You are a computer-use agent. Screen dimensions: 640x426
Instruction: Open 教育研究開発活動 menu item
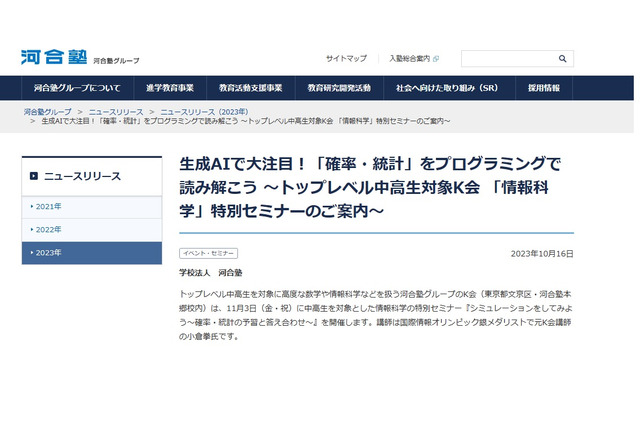(x=339, y=88)
